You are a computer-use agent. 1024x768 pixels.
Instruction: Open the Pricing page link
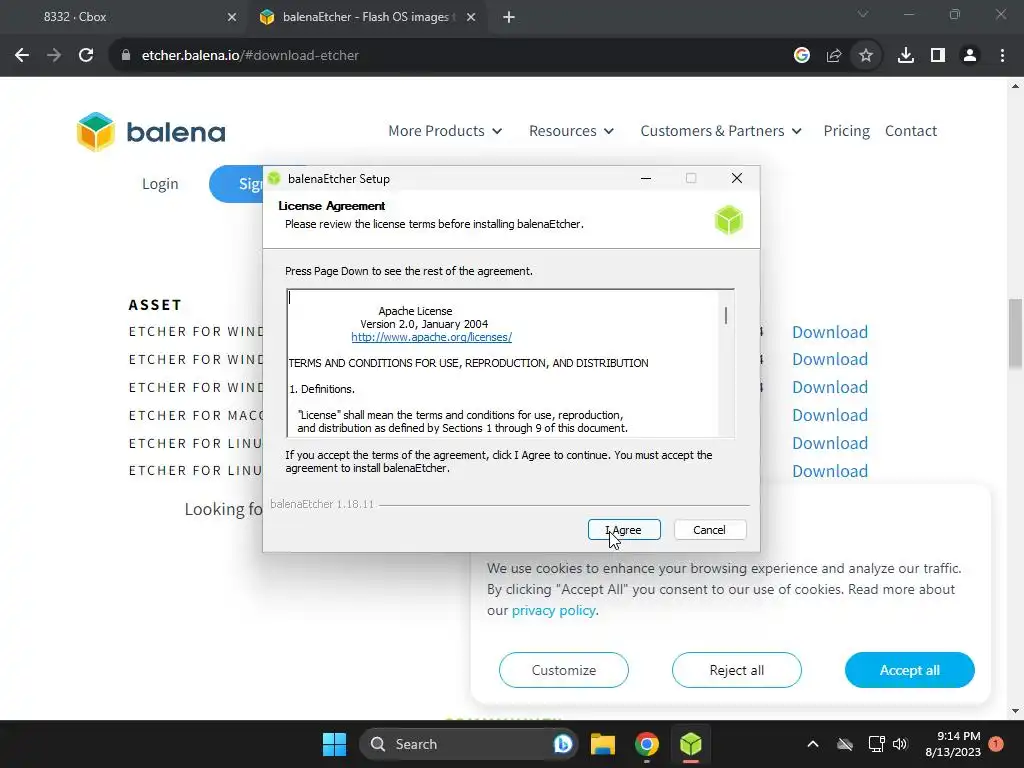846,131
